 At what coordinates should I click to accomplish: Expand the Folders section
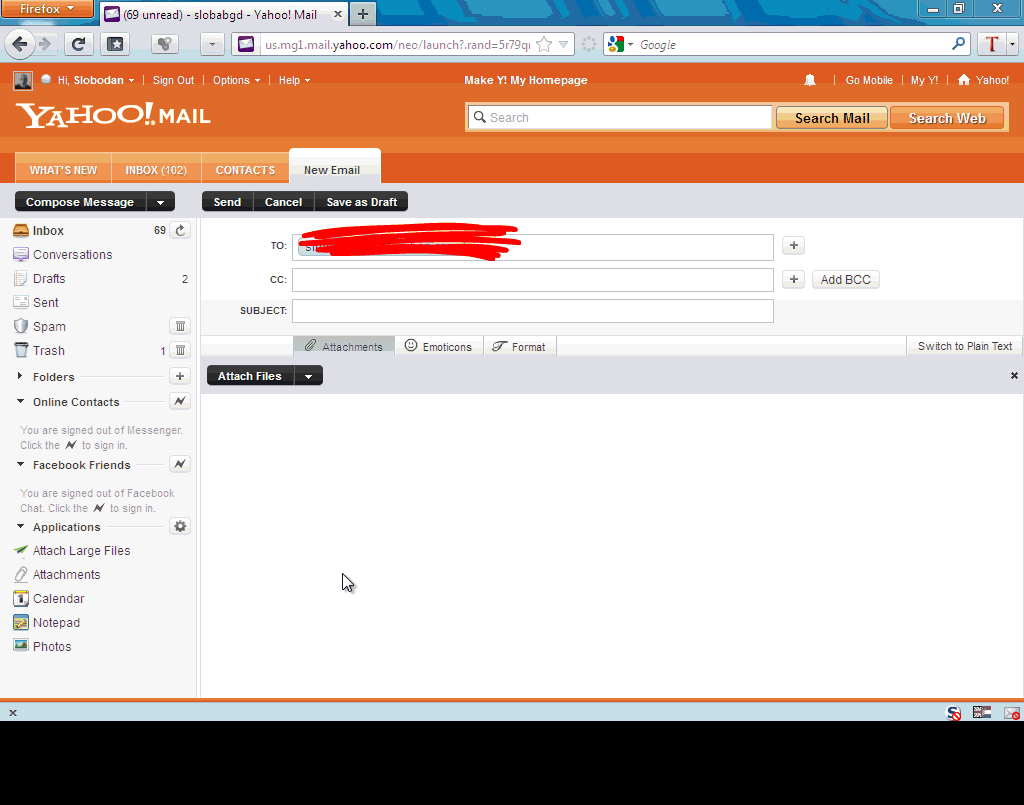(x=20, y=376)
